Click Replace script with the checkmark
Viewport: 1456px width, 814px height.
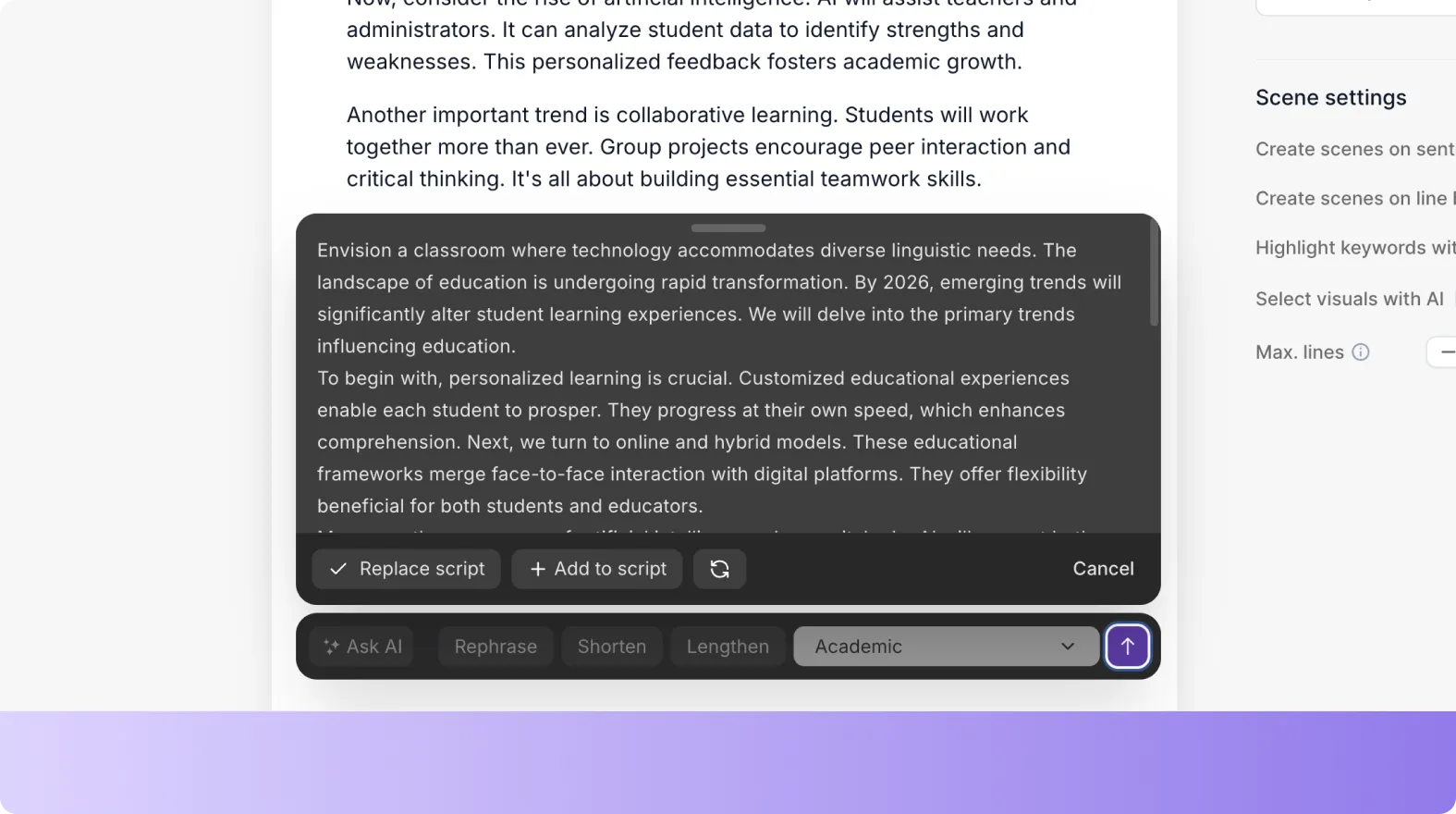pos(406,569)
